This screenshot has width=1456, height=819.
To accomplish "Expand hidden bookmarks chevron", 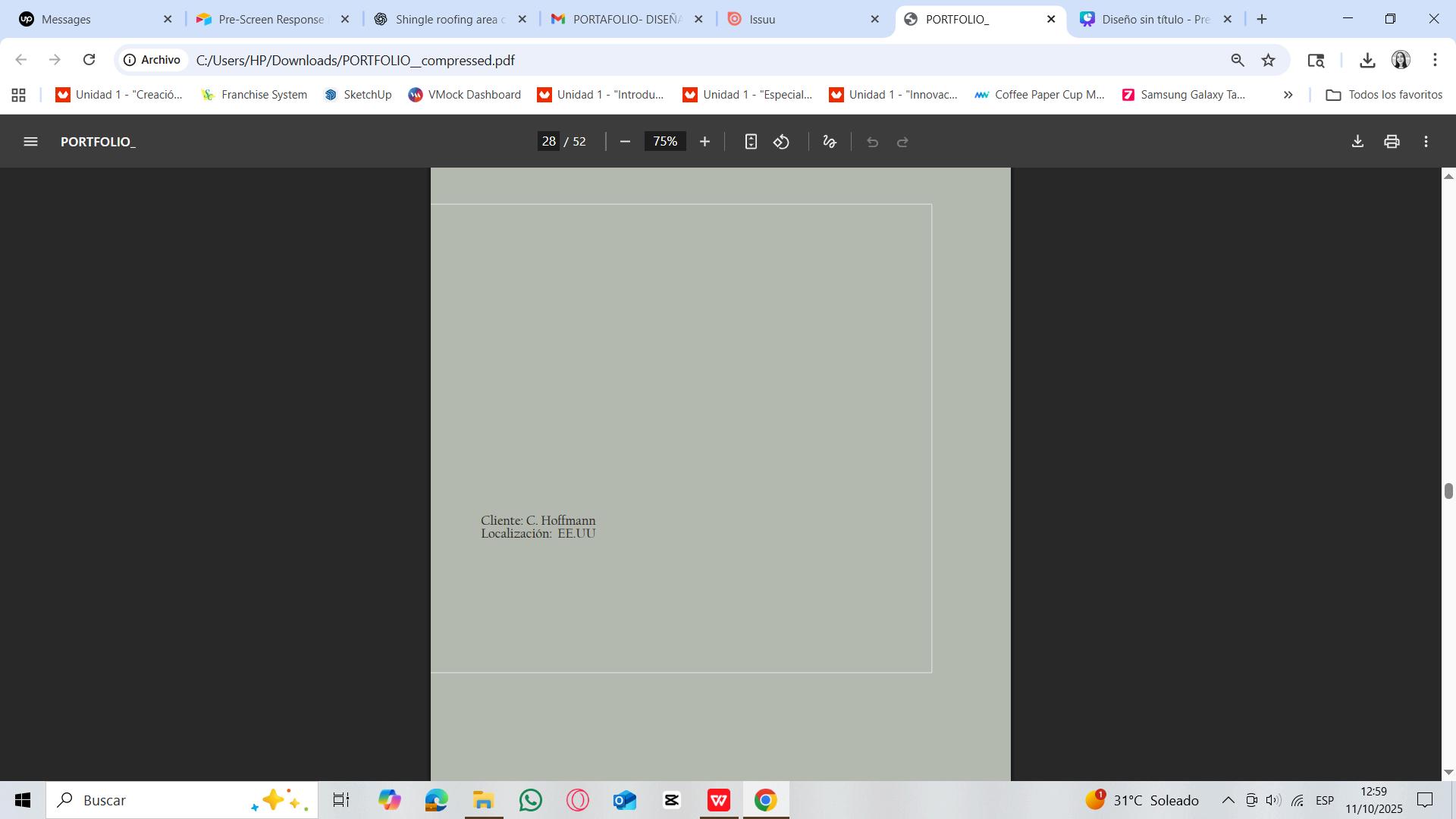I will tap(1288, 95).
